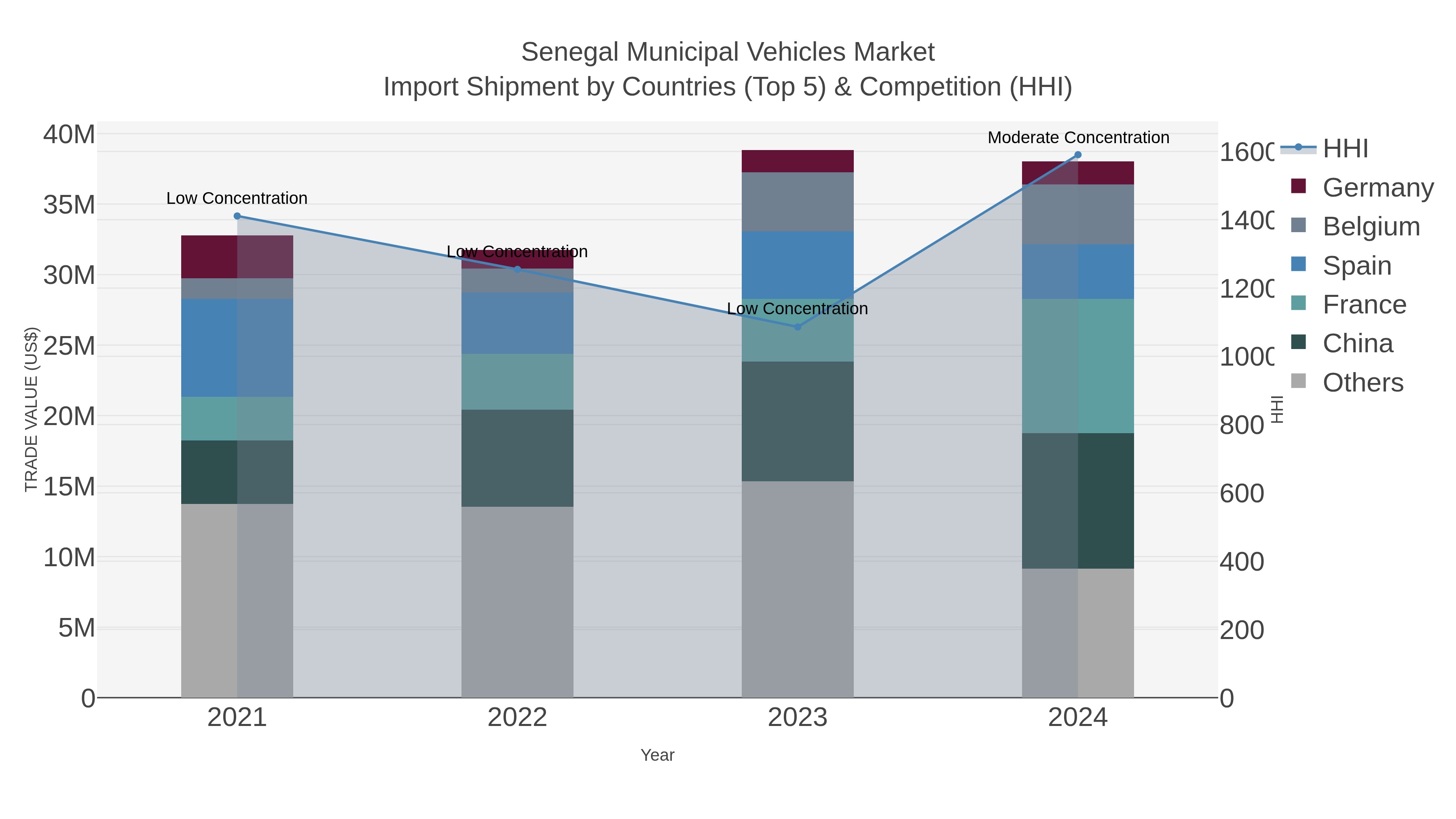Click the 'Import Shipment by Countries' subtitle line
1456x819 pixels.
click(x=728, y=87)
